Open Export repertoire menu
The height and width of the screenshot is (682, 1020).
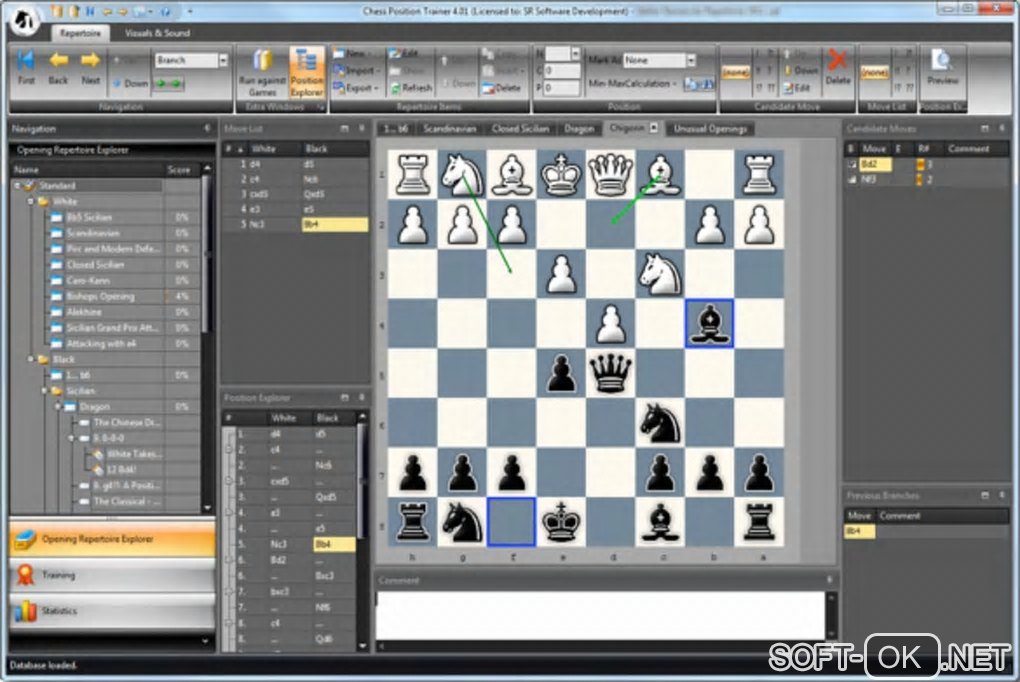coord(356,87)
